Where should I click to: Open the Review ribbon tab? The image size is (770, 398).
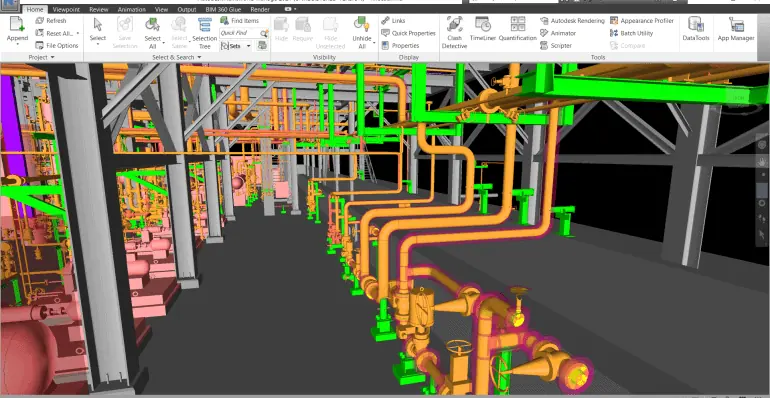(99, 9)
